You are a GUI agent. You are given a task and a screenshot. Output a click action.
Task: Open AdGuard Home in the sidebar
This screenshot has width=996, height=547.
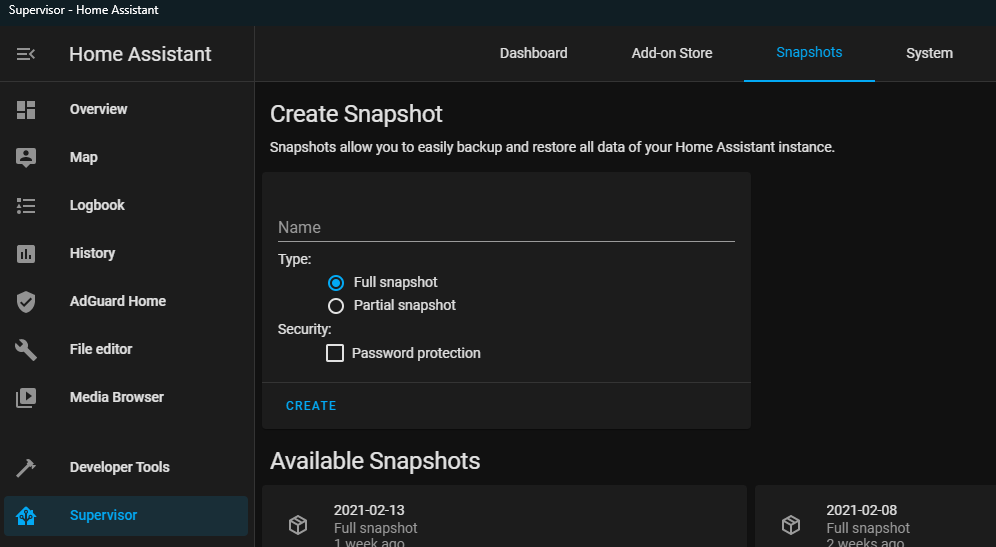[x=126, y=301]
